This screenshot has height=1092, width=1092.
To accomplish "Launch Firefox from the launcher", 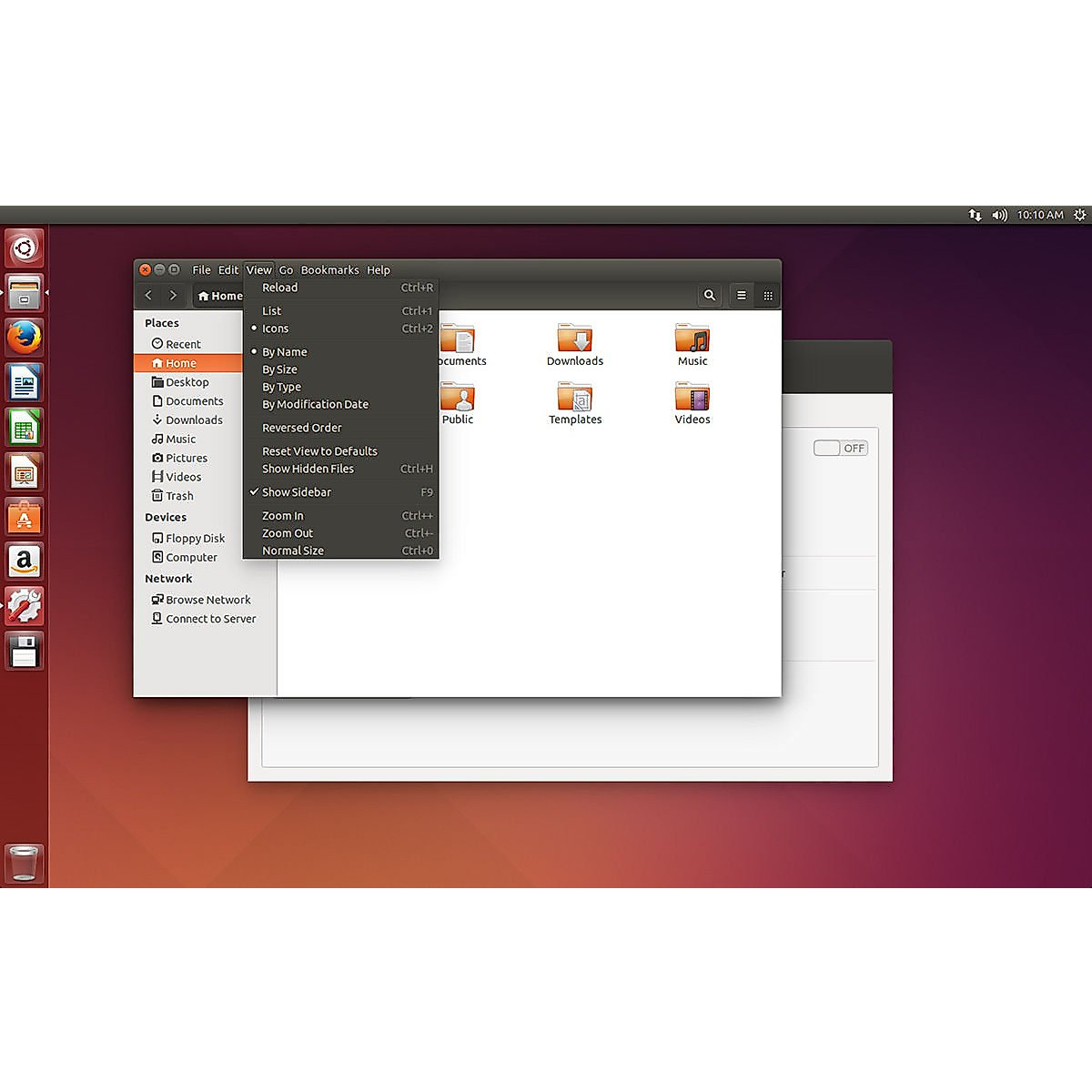I will 25,338.
